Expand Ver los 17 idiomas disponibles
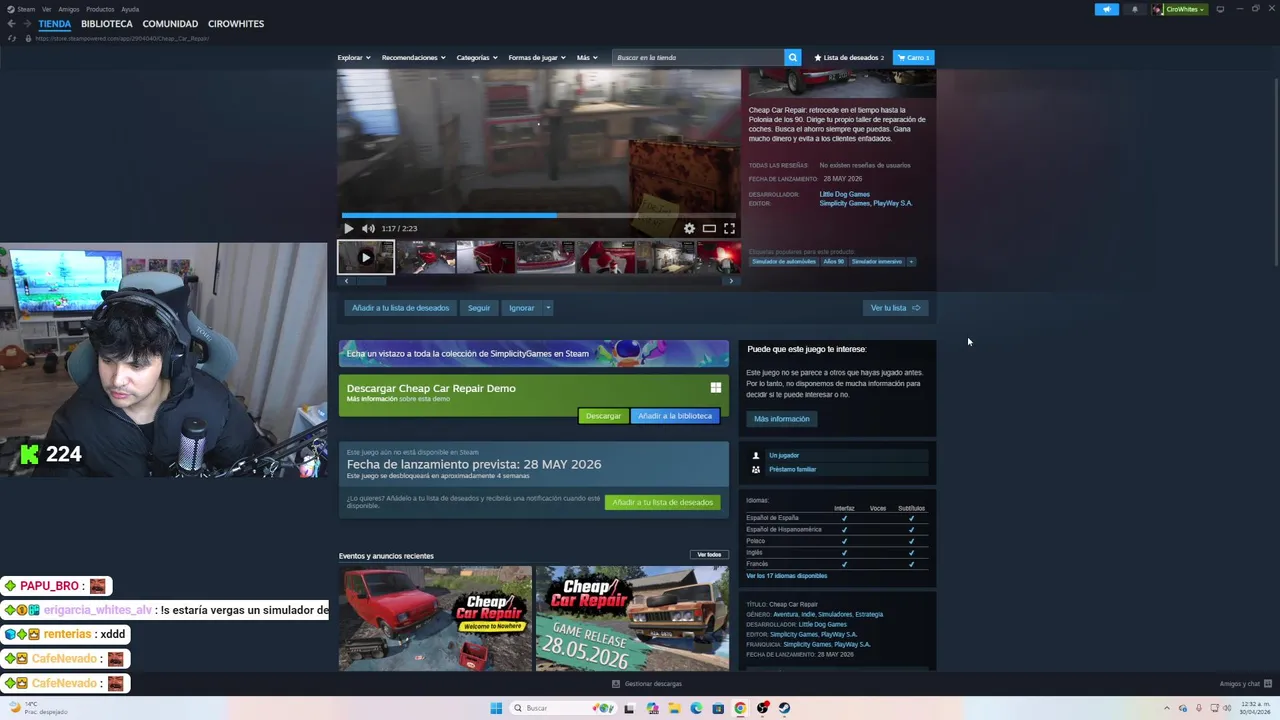Screen dimensions: 1280x720 click(786, 576)
